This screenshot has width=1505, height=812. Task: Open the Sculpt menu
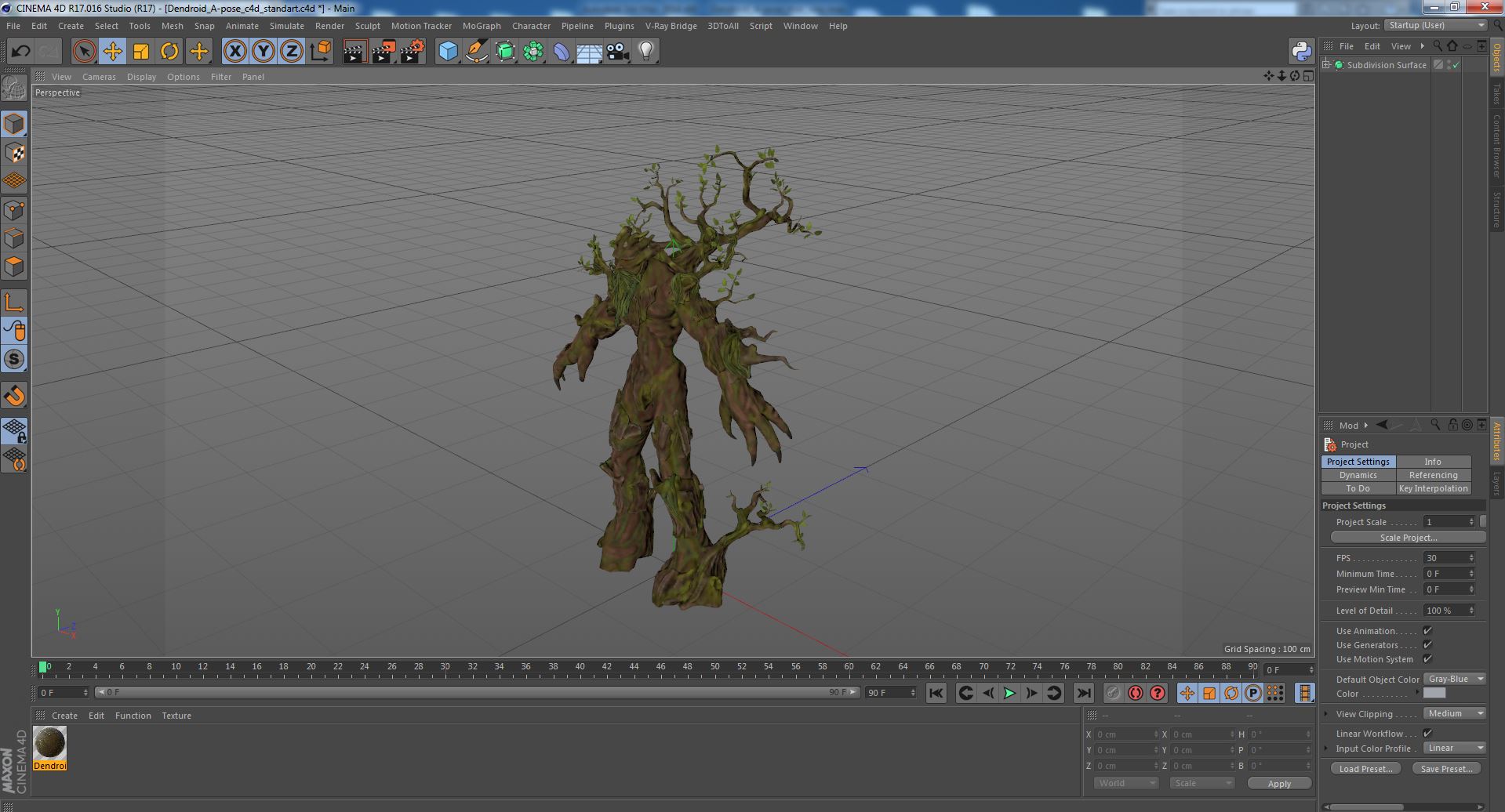pos(367,26)
